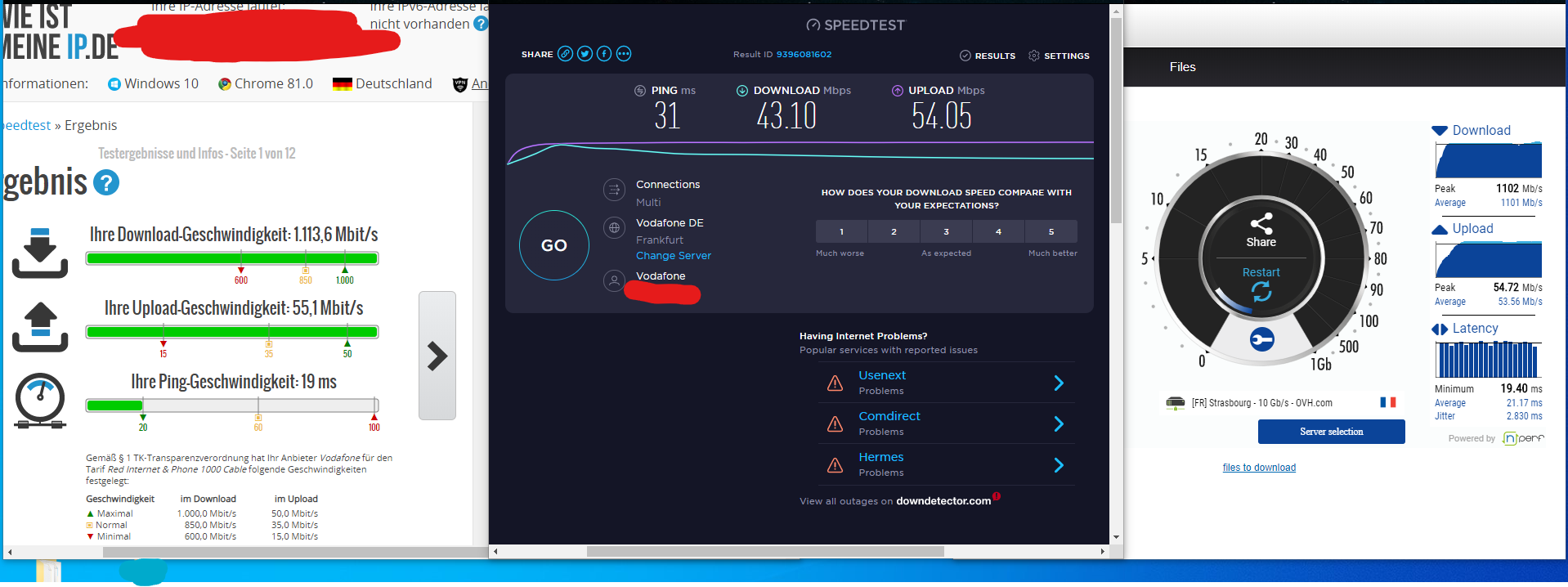Click the Connections multi icon in Speedtest
1568x587 pixels.
(614, 190)
